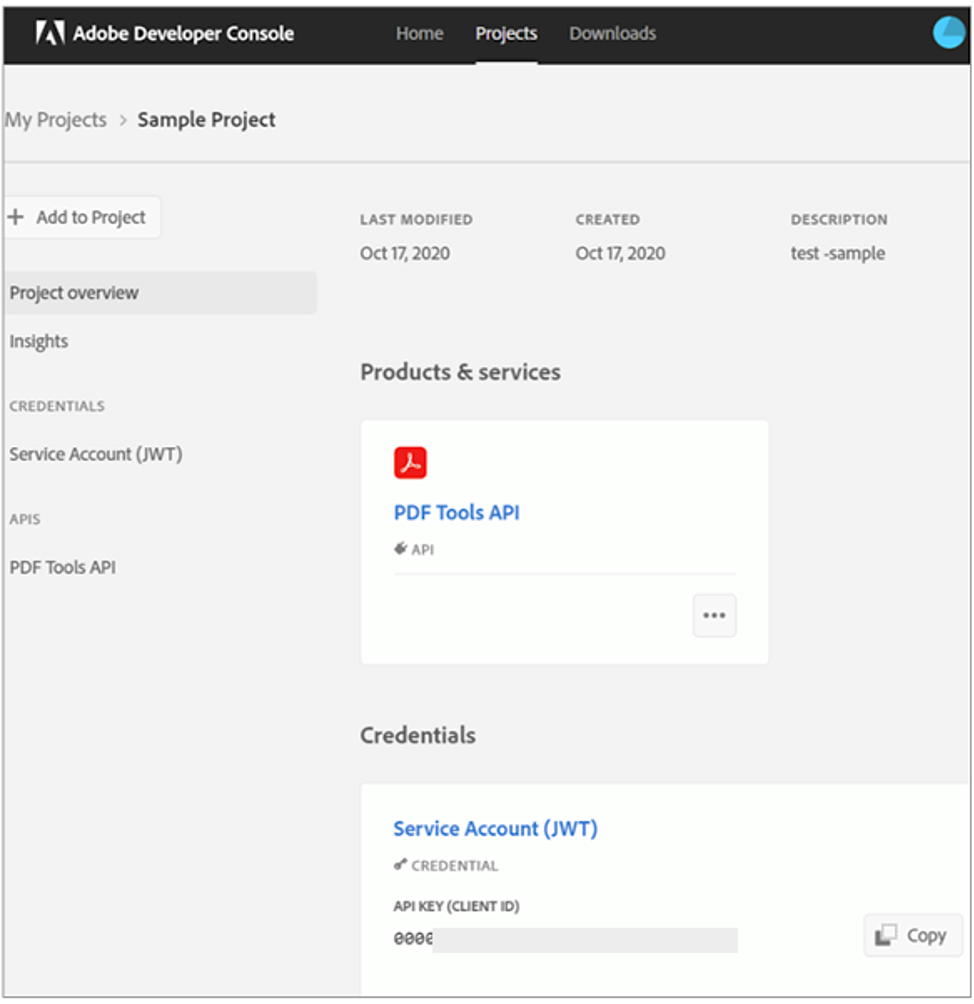Click the red PDF Tools icon
This screenshot has height=1004, width=974.
point(410,463)
